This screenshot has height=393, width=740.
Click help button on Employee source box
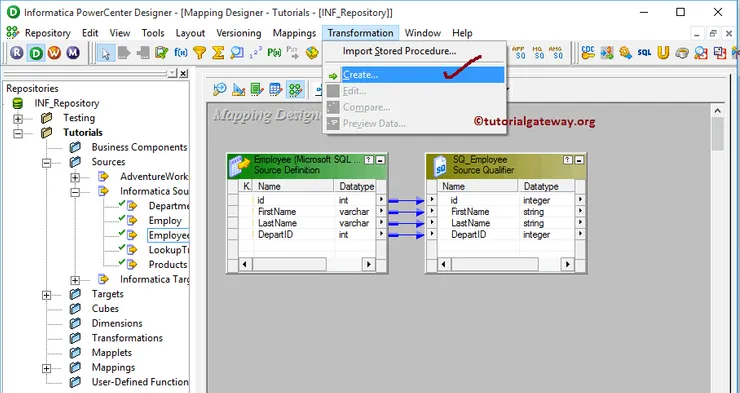pos(370,160)
